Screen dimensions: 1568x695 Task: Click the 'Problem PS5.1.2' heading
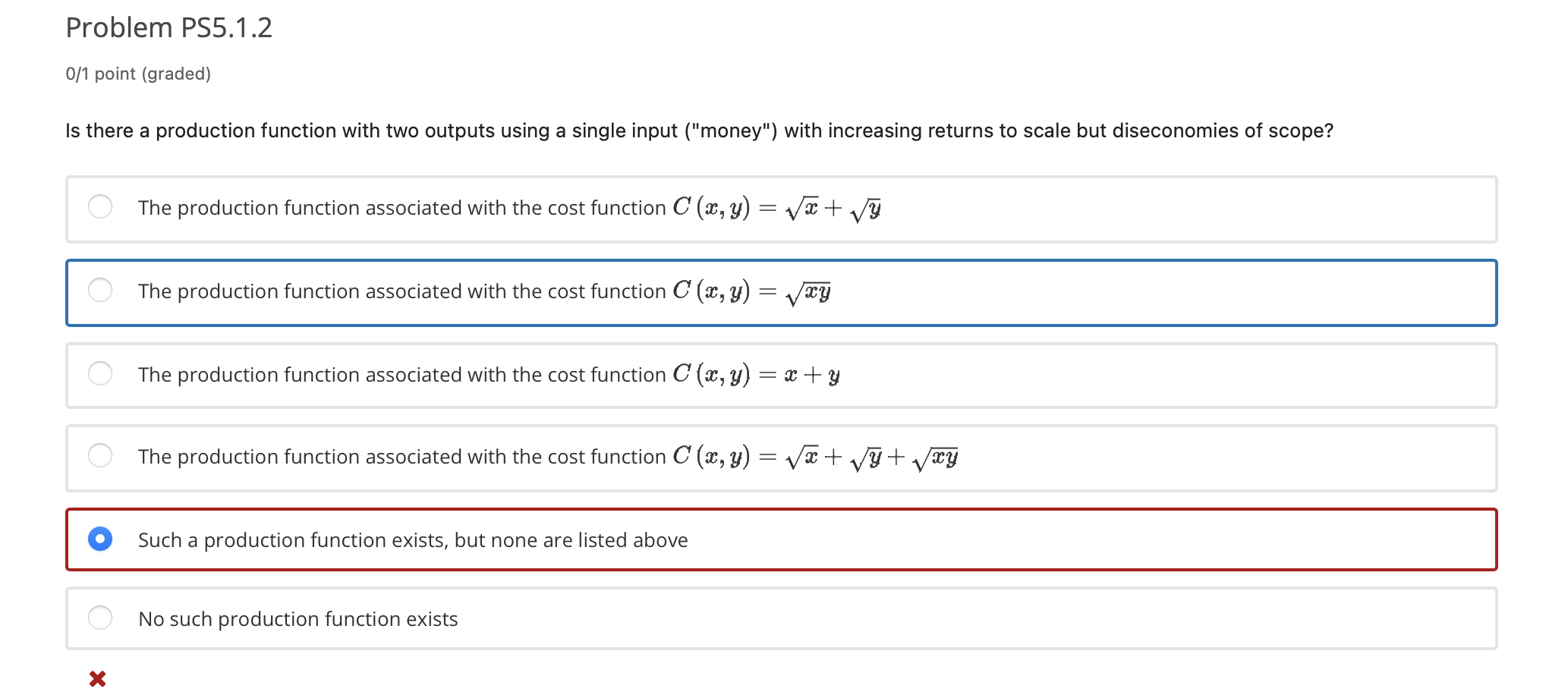pyautogui.click(x=170, y=27)
